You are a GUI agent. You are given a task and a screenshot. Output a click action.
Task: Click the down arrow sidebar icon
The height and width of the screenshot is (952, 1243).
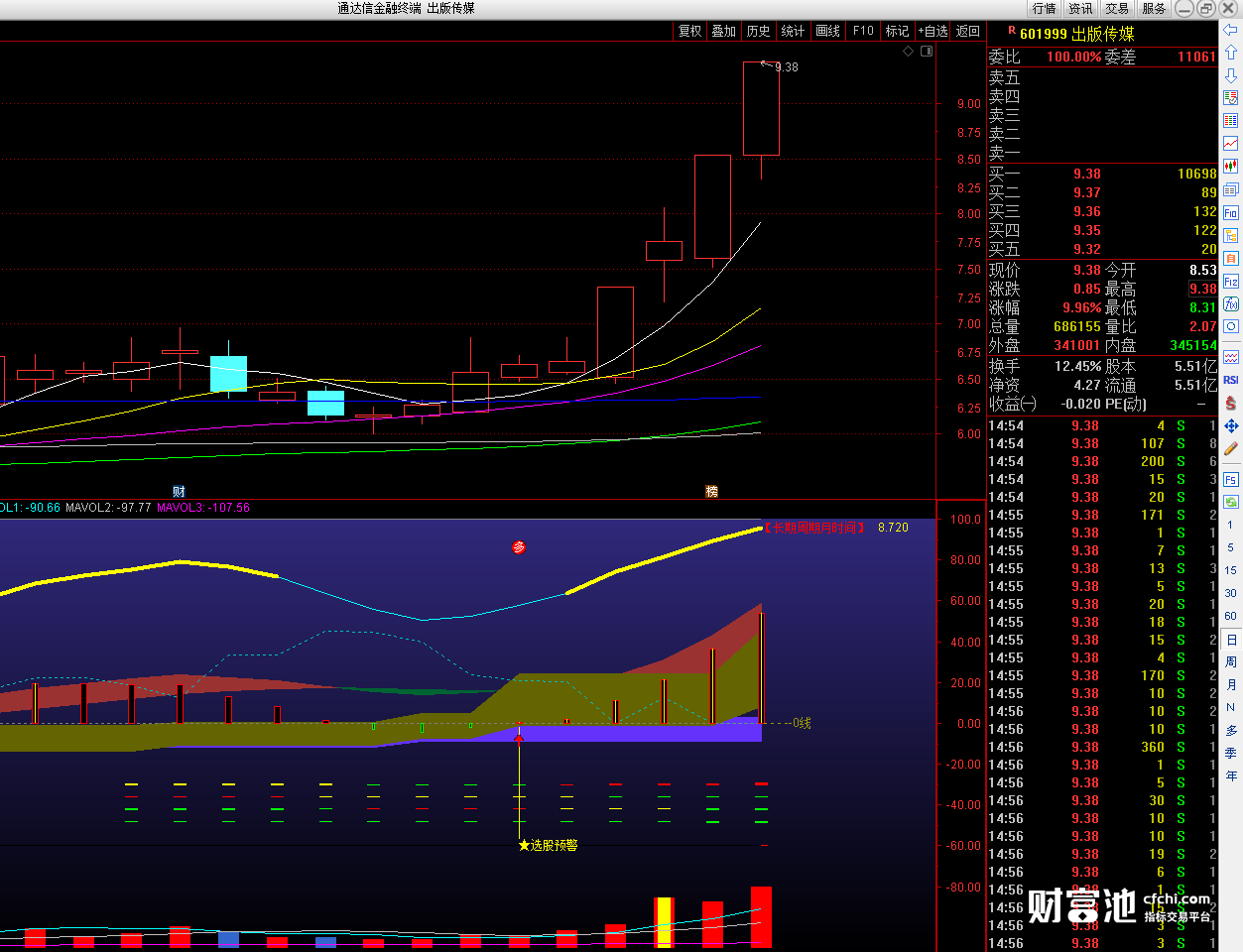(x=1231, y=75)
